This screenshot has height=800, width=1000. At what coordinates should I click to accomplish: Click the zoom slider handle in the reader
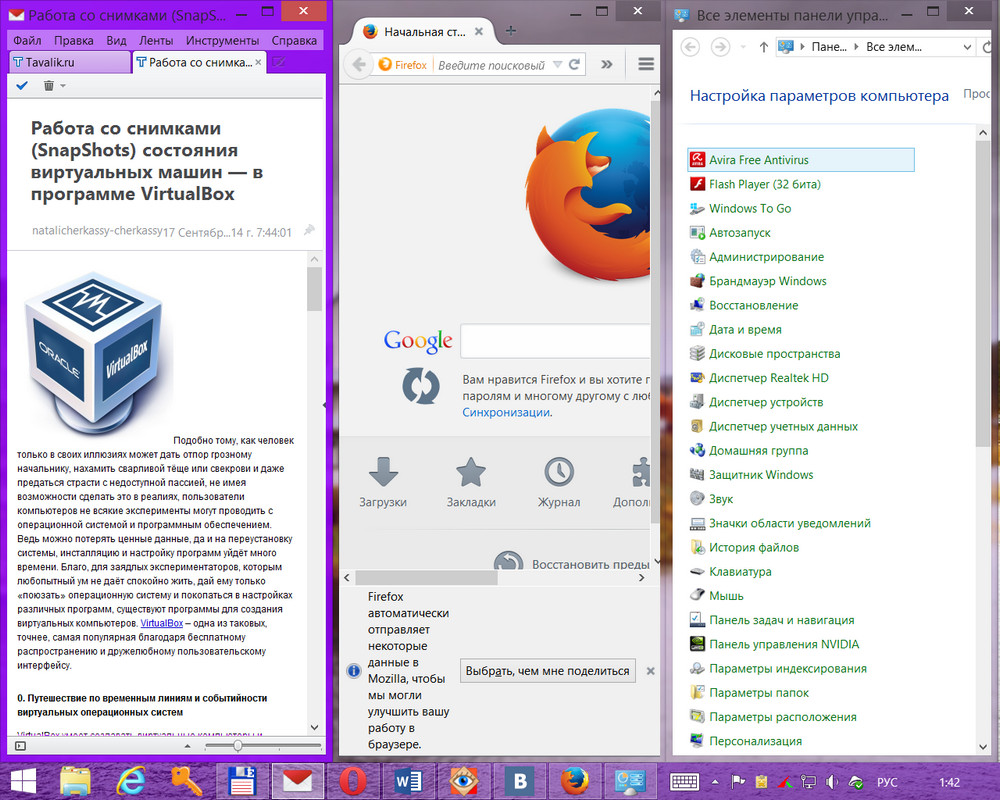[x=237, y=745]
